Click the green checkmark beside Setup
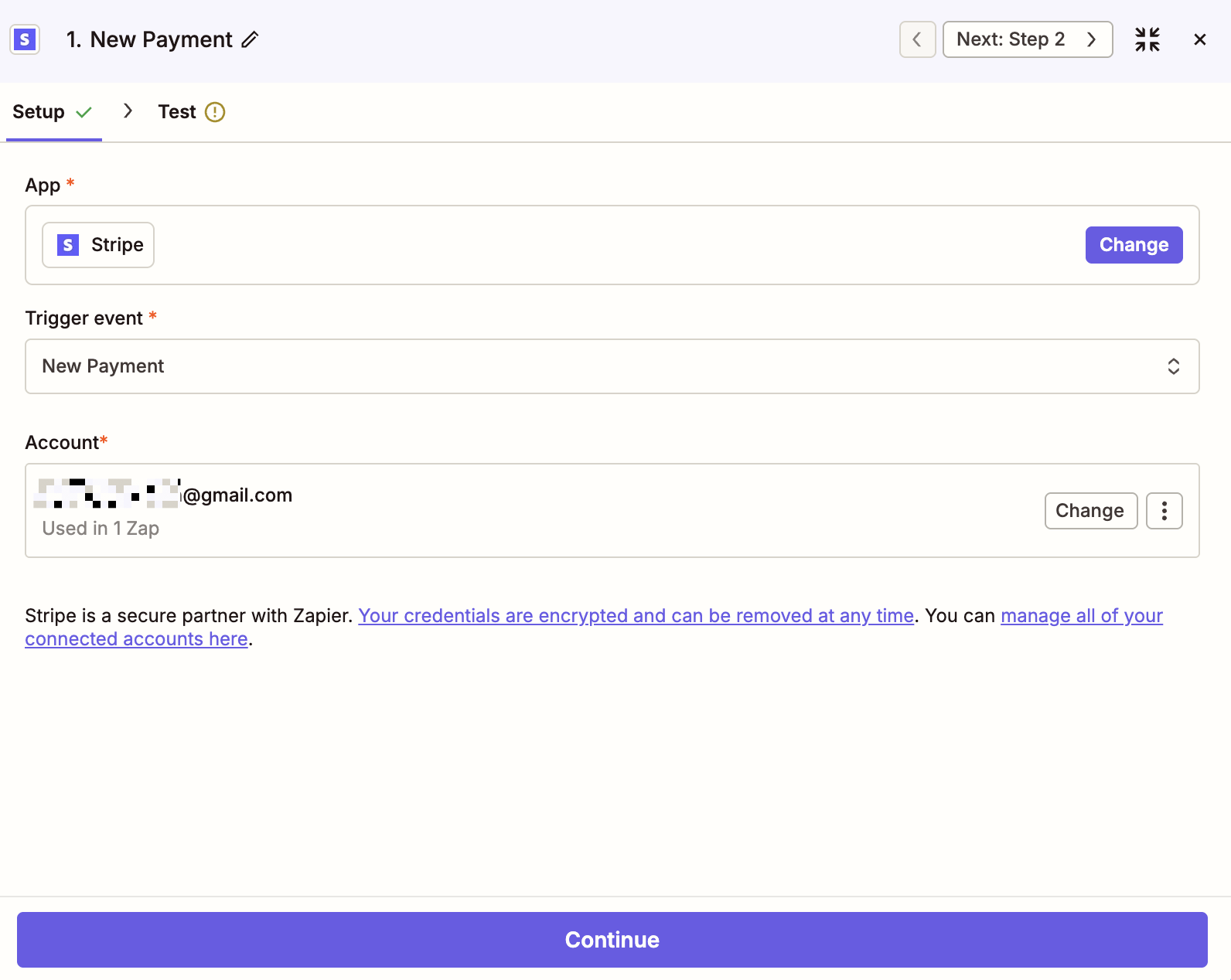Screen dimensions: 1231x980 click(x=84, y=112)
